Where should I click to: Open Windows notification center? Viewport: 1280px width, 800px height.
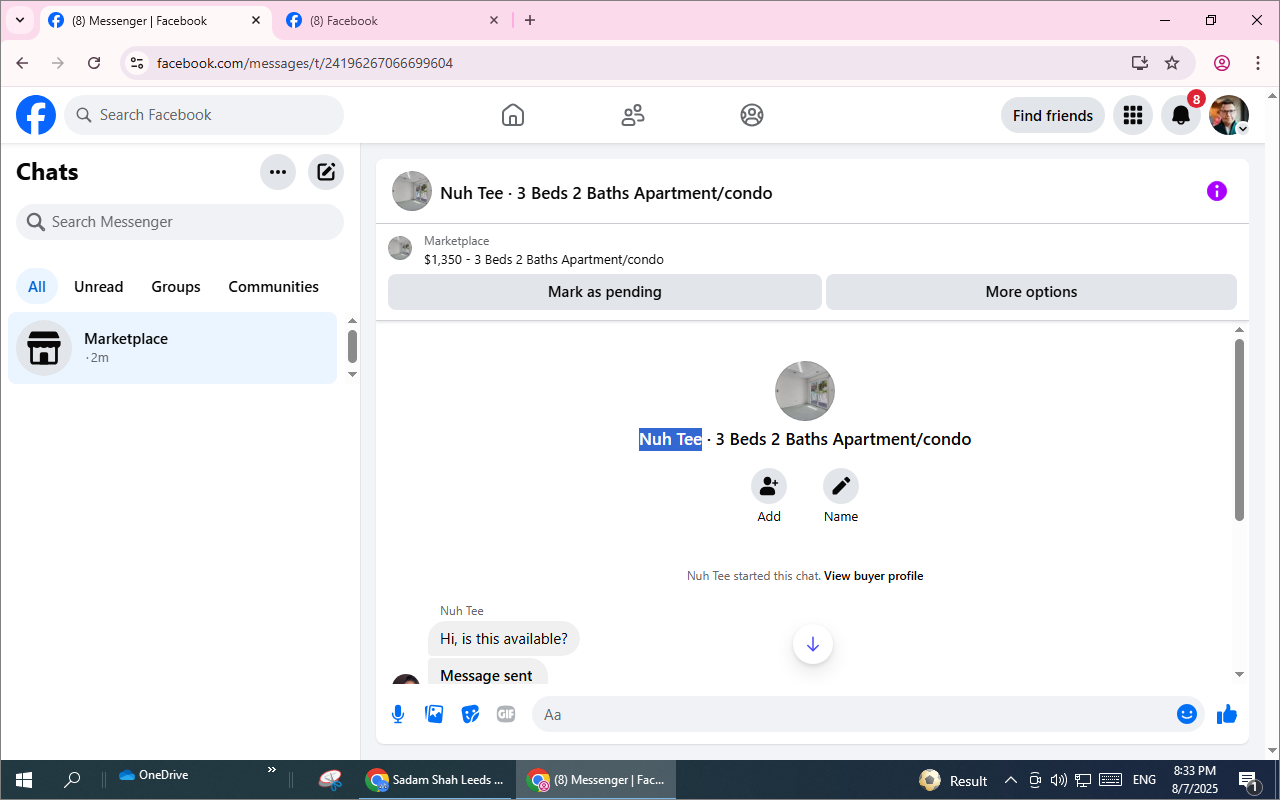click(1249, 780)
